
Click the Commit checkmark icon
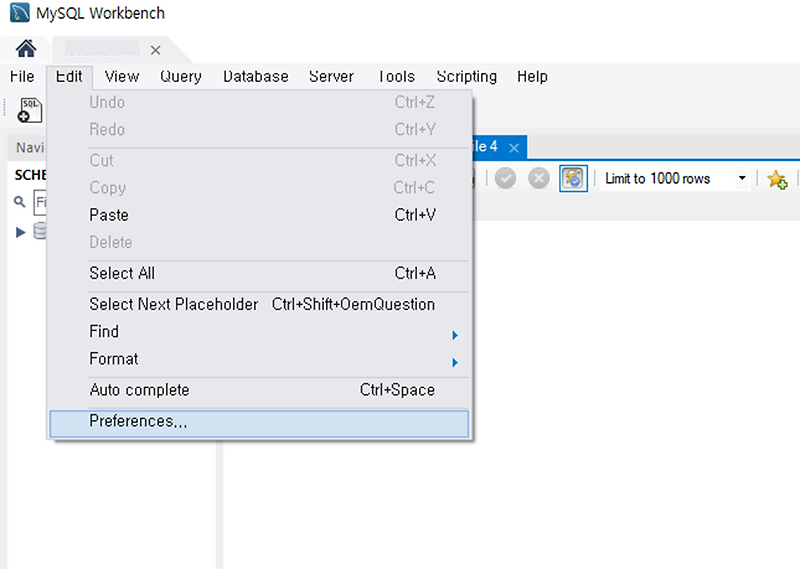(x=505, y=178)
